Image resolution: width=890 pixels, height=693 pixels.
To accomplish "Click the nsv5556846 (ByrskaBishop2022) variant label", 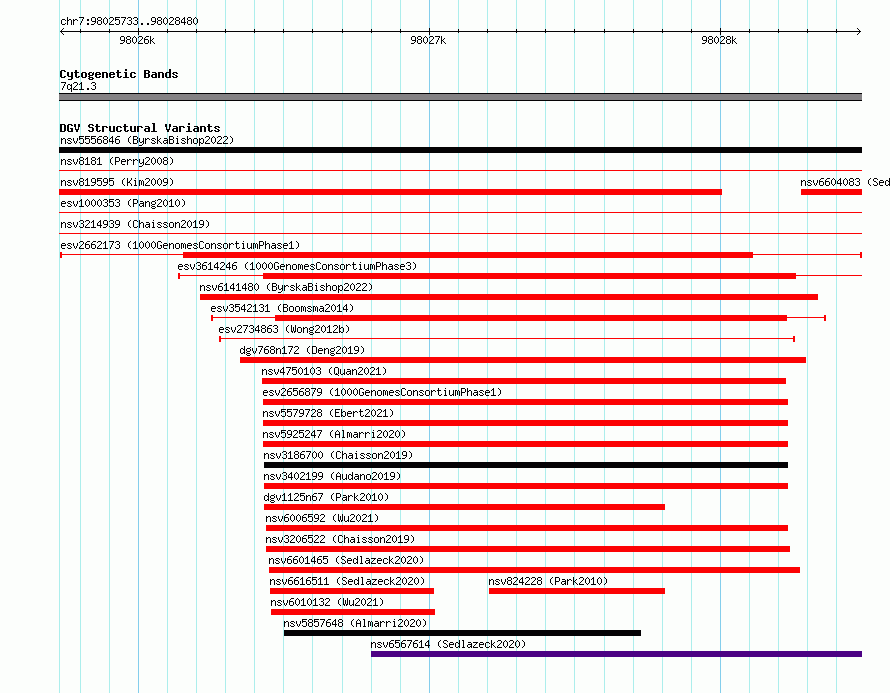I will point(147,140).
